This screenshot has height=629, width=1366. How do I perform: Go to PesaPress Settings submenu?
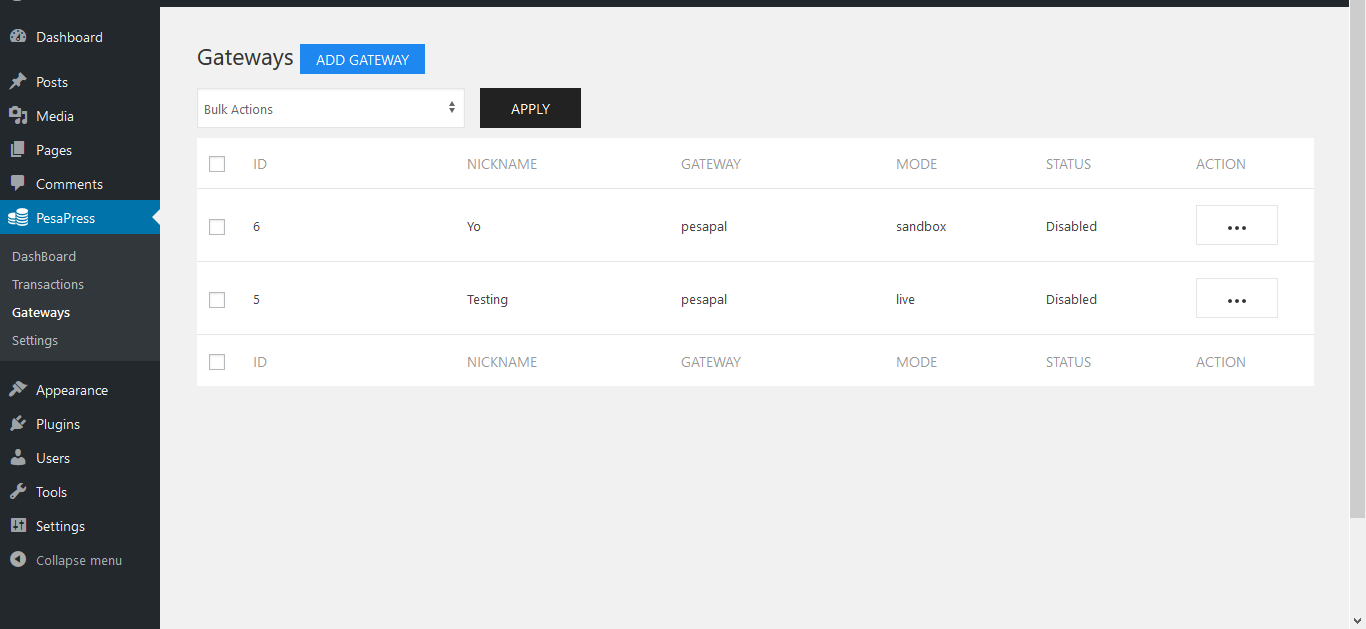click(x=35, y=341)
